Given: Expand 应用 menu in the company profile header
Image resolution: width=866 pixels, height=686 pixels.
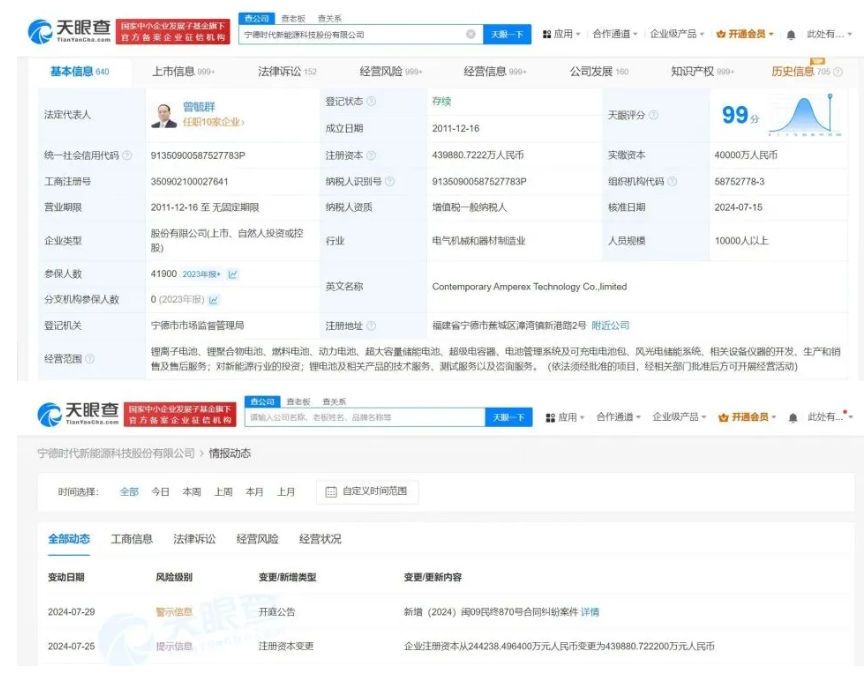Looking at the screenshot, I should [x=561, y=34].
